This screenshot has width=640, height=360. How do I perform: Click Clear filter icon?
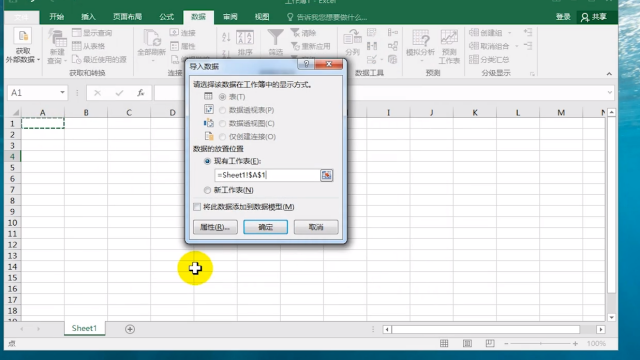pyautogui.click(x=295, y=33)
